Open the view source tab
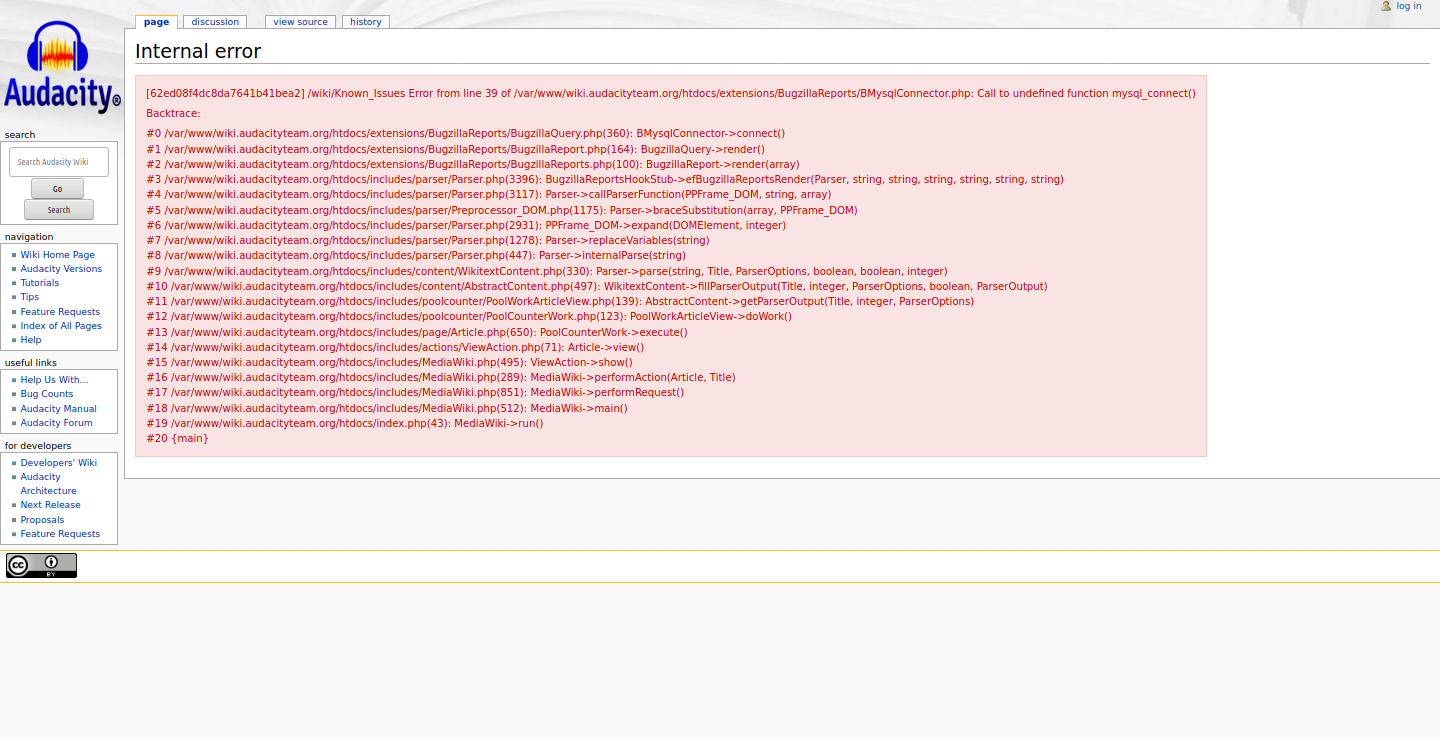Screen dimensions: 1440x739 [x=300, y=22]
